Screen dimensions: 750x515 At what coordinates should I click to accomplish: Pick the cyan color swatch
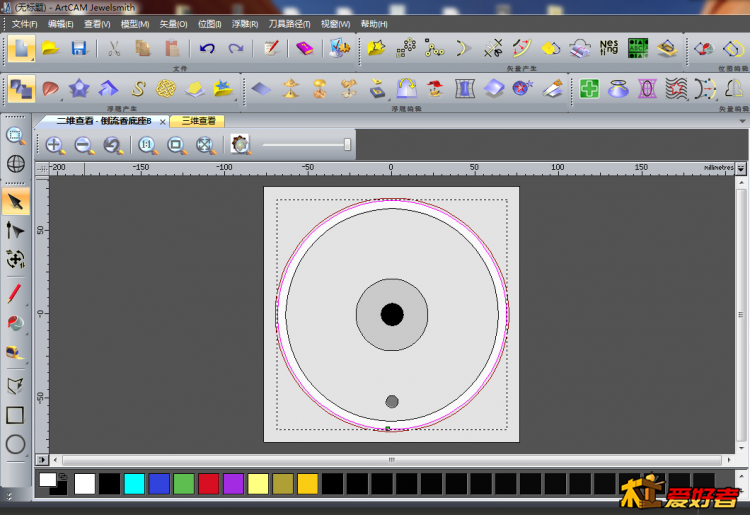[x=134, y=484]
